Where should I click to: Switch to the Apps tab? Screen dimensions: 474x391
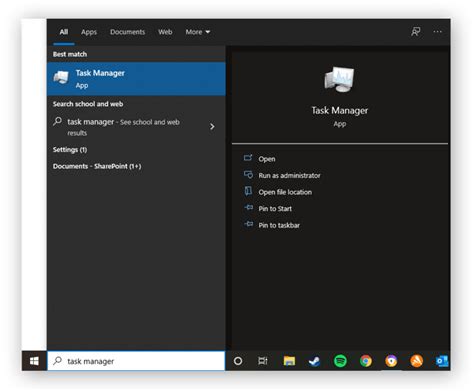(x=89, y=32)
